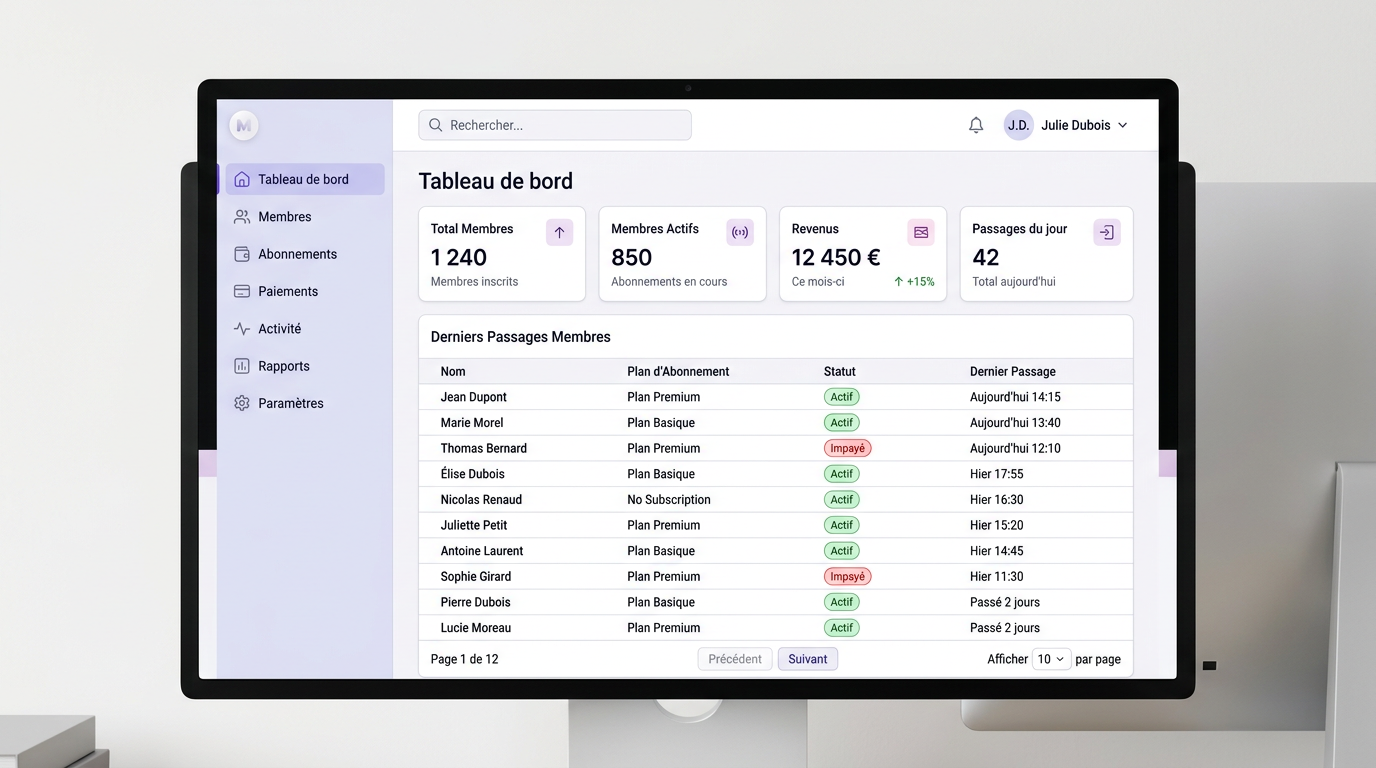Screen dimensions: 1376x768
Task: Click the gear icon beside Paramètres
Action: tap(242, 403)
